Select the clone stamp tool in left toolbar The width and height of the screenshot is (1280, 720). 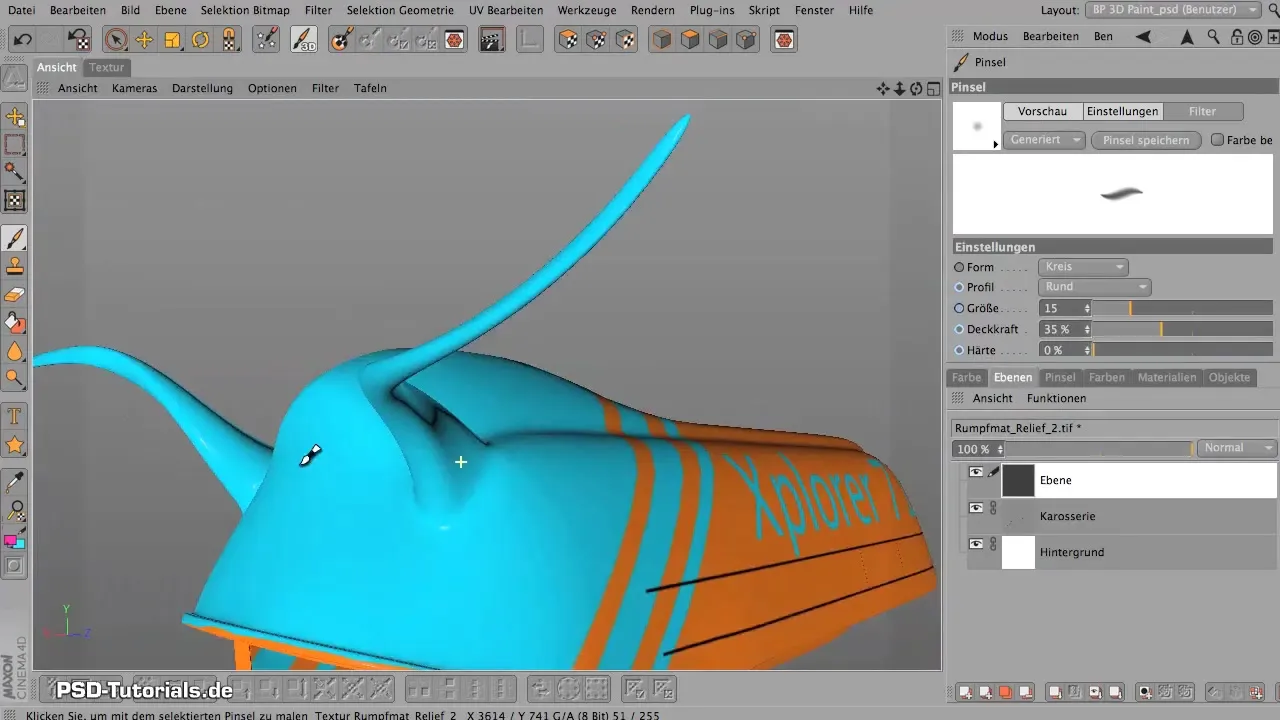click(15, 266)
